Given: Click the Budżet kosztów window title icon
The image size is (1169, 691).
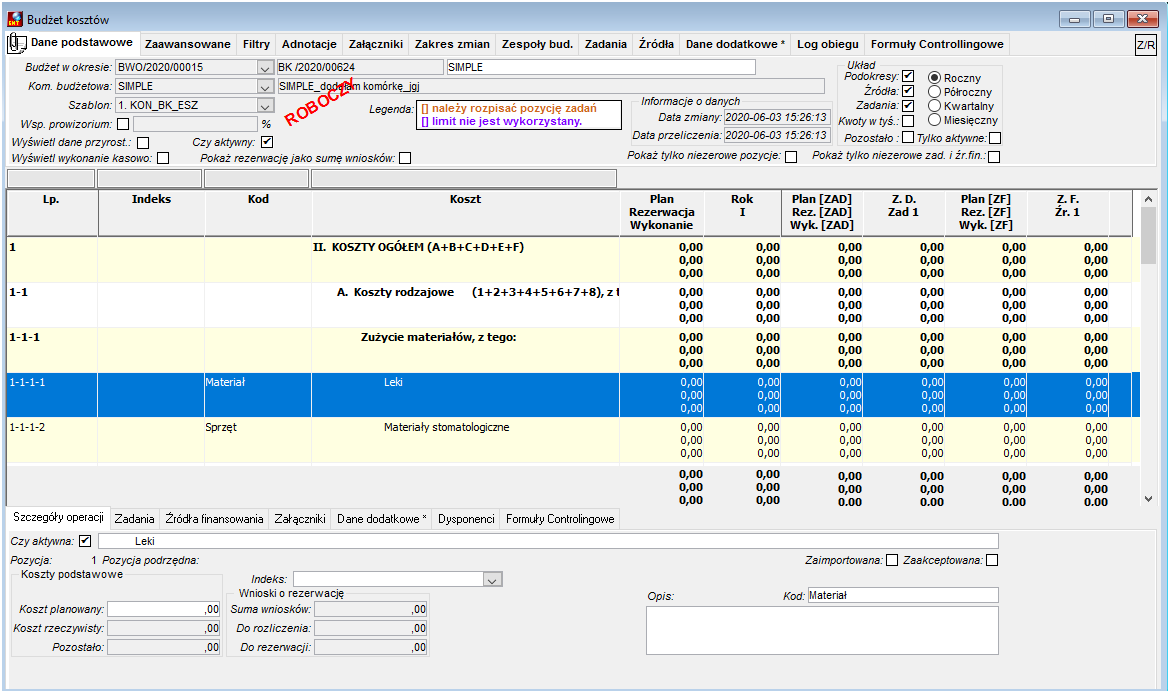Looking at the screenshot, I should click(15, 19).
